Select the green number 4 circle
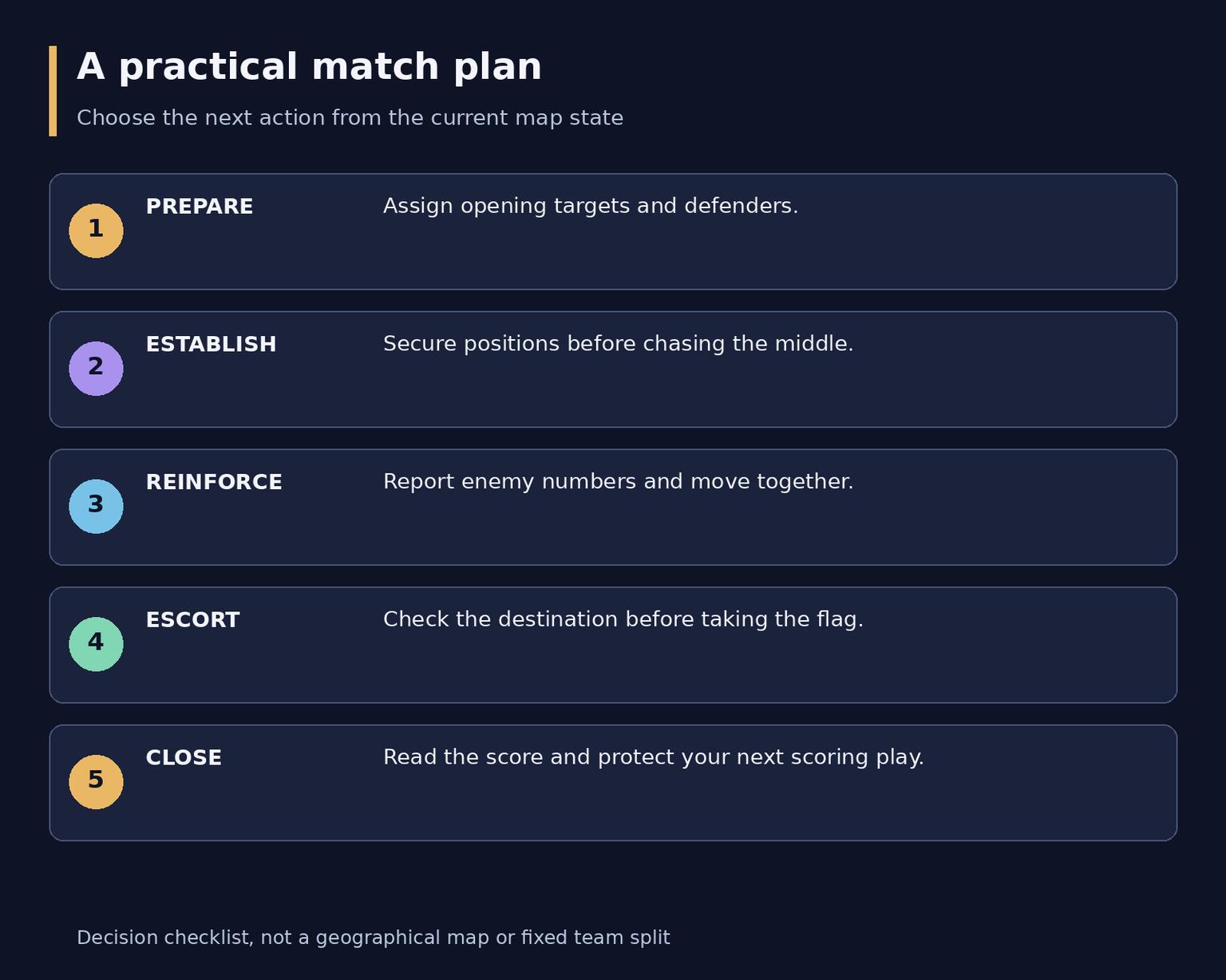The image size is (1226, 980). (x=96, y=644)
